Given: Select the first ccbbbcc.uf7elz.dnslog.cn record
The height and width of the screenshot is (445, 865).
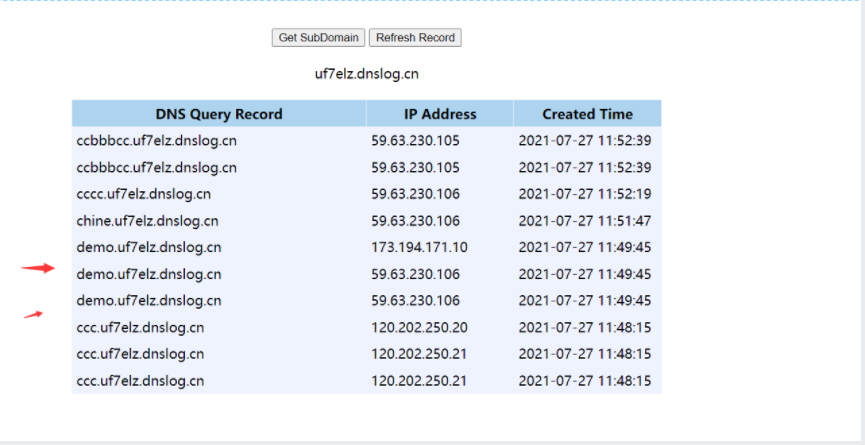Looking at the screenshot, I should pyautogui.click(x=157, y=141).
